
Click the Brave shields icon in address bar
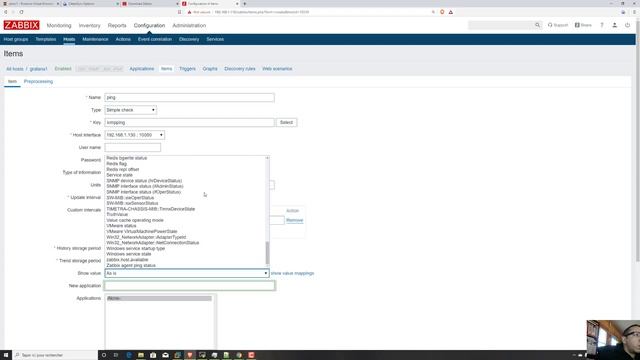(x=442, y=12)
